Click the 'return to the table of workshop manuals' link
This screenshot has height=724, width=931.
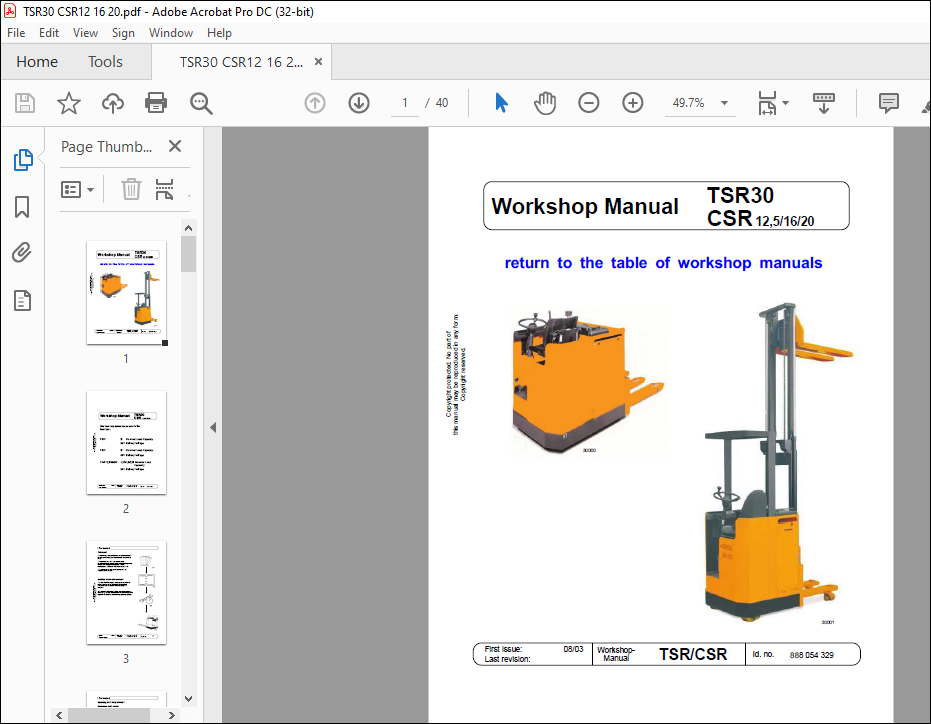[663, 263]
